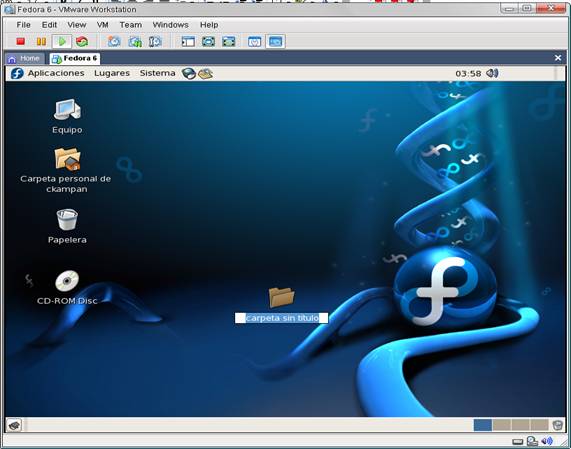
Task: Click the Equipo label text
Action: [67, 130]
